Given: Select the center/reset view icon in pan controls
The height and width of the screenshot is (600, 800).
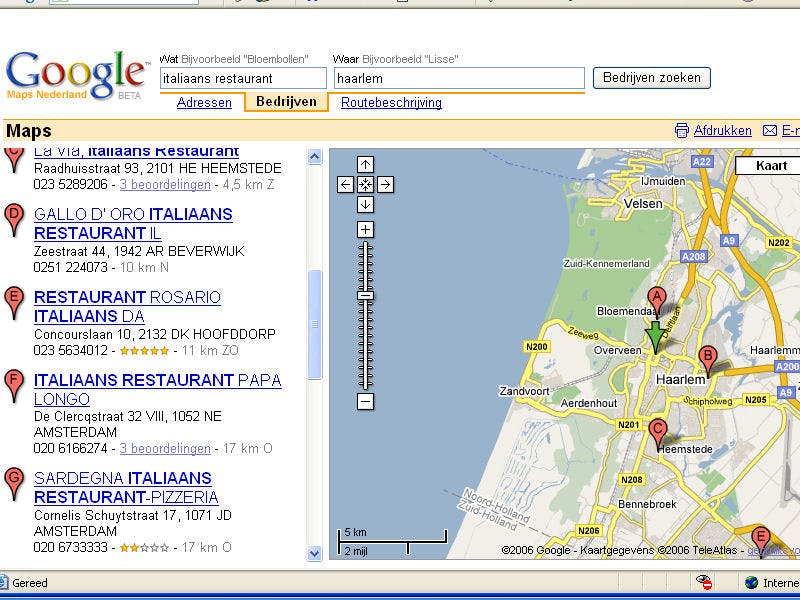Looking at the screenshot, I should 368,184.
